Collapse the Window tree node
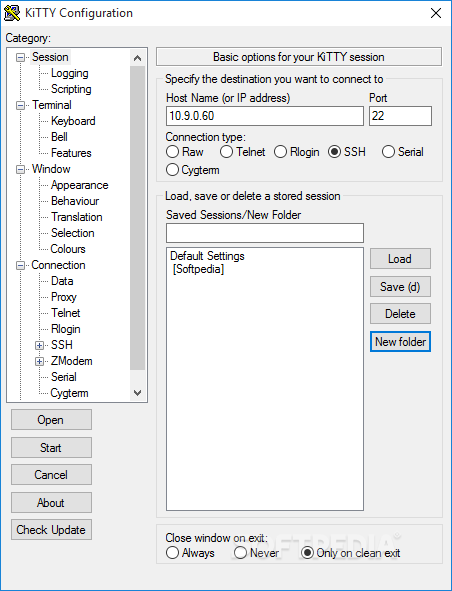452x591 pixels. pos(20,169)
